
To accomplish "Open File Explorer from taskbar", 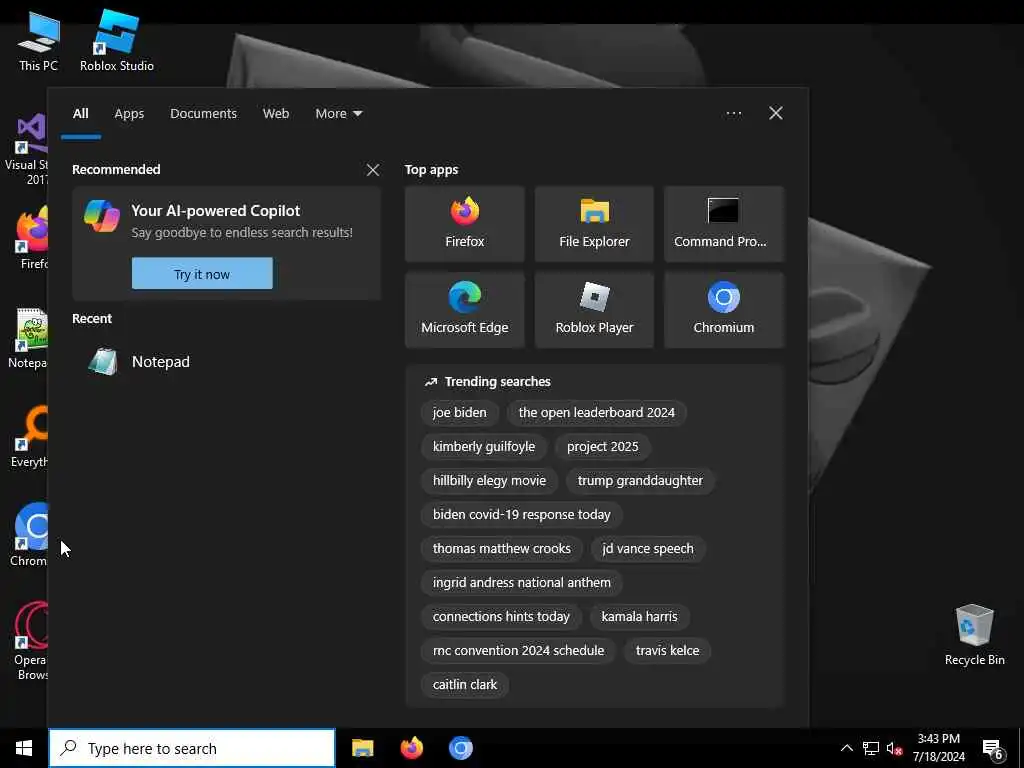I will tap(362, 748).
